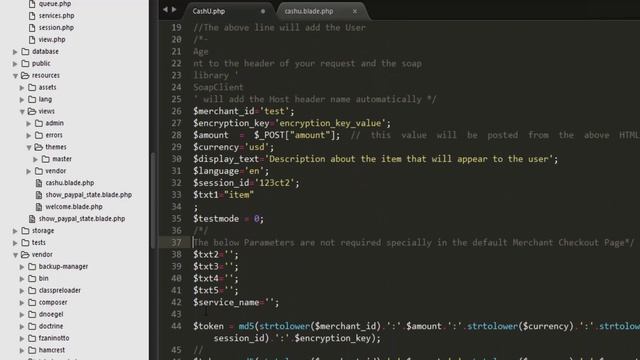Open welcome.blade.php file
The height and width of the screenshot is (360, 640).
click(x=74, y=207)
